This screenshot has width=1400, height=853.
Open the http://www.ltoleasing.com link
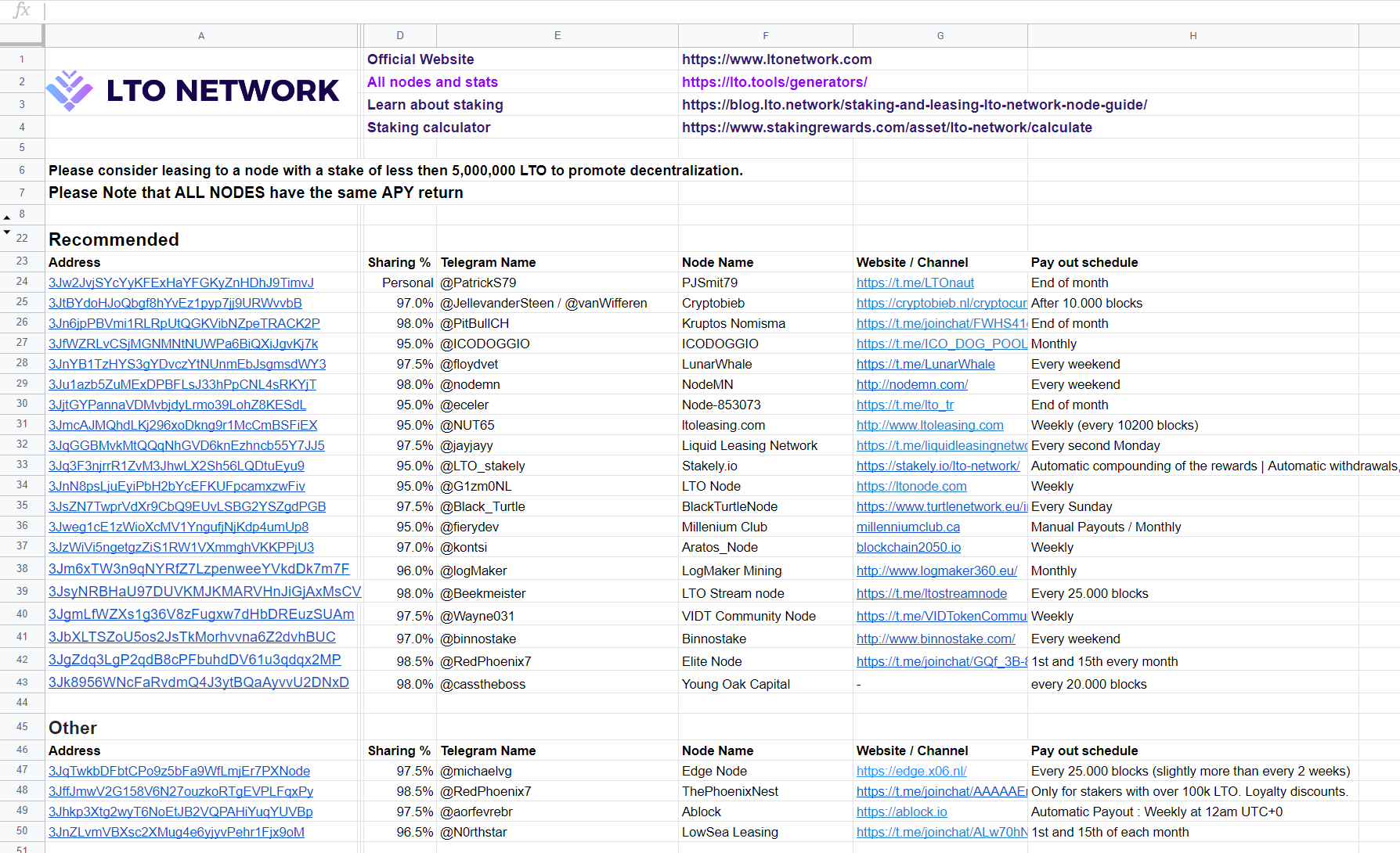click(930, 425)
